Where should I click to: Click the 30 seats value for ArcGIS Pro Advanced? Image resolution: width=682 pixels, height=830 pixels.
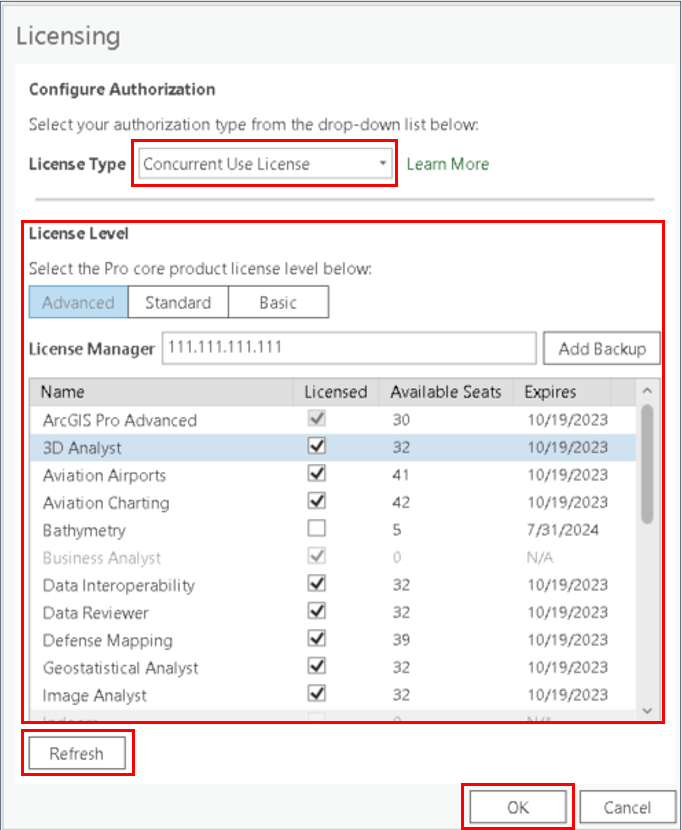pyautogui.click(x=401, y=420)
